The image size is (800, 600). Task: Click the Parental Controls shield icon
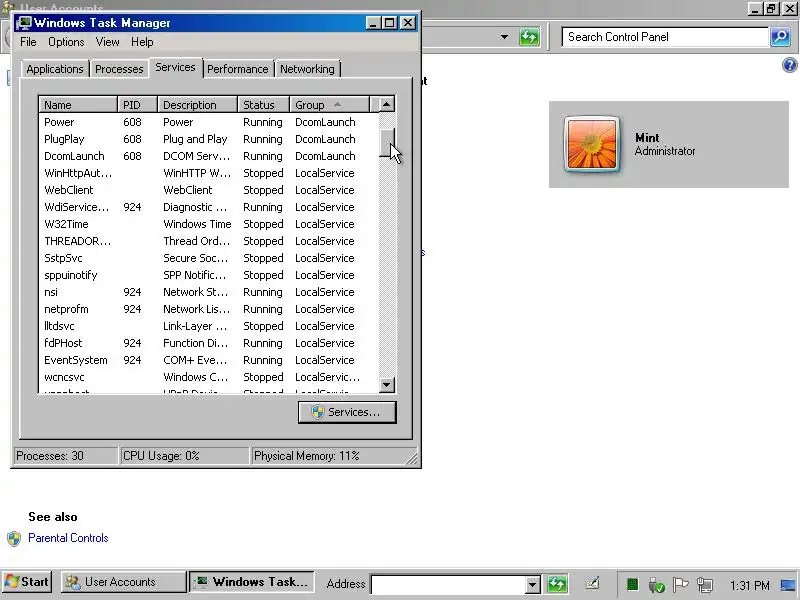click(14, 538)
